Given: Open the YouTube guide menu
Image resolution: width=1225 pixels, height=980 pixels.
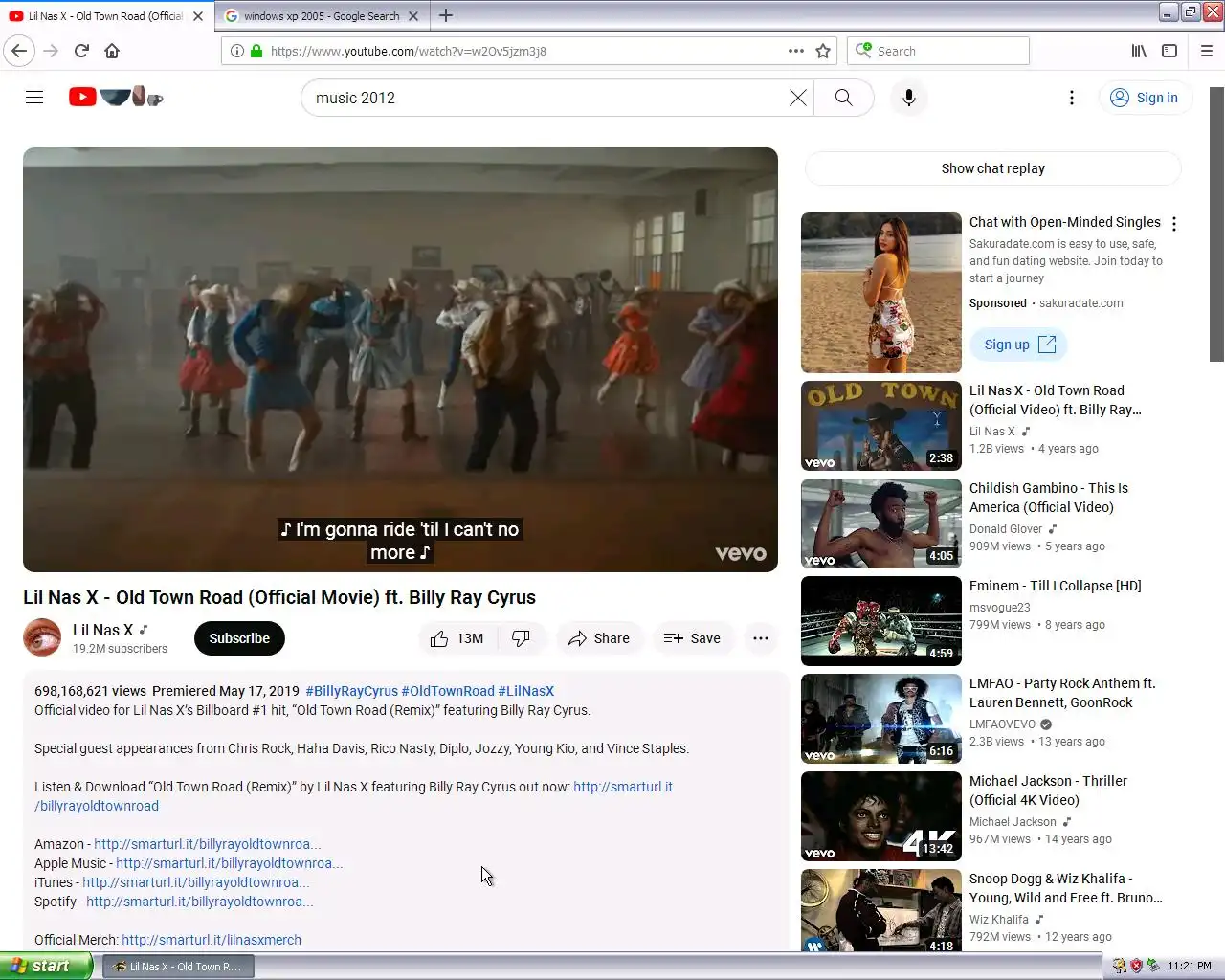Looking at the screenshot, I should pos(34,98).
